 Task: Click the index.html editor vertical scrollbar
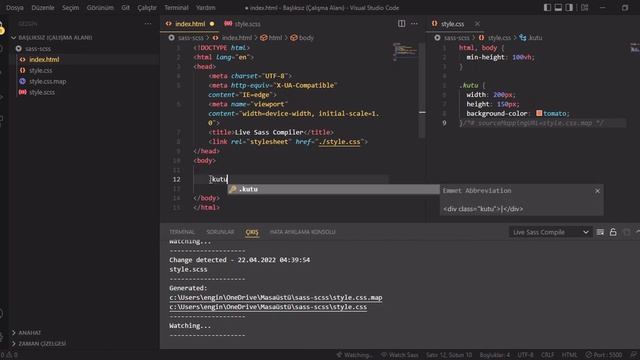point(422,90)
